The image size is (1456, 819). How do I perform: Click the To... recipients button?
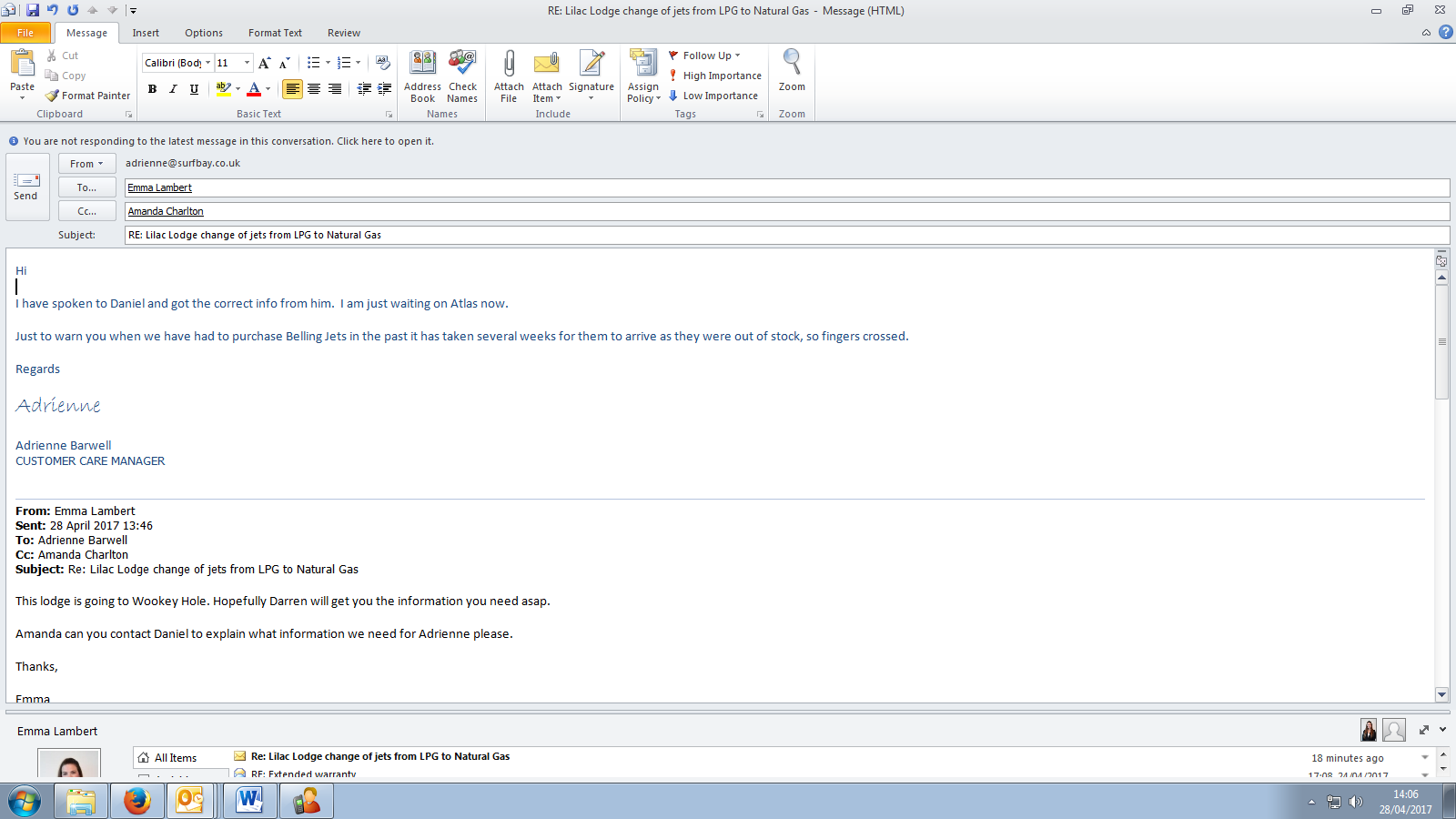coord(86,187)
